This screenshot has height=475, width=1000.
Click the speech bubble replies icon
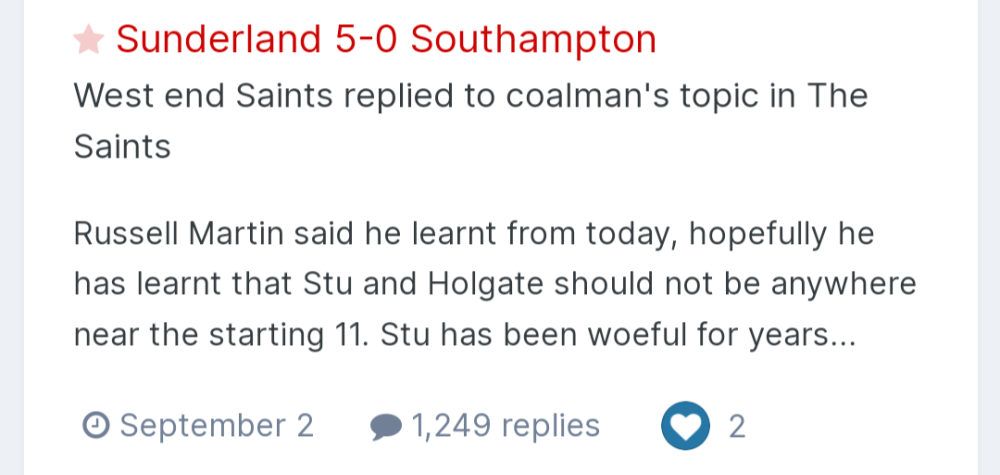pyautogui.click(x=385, y=427)
